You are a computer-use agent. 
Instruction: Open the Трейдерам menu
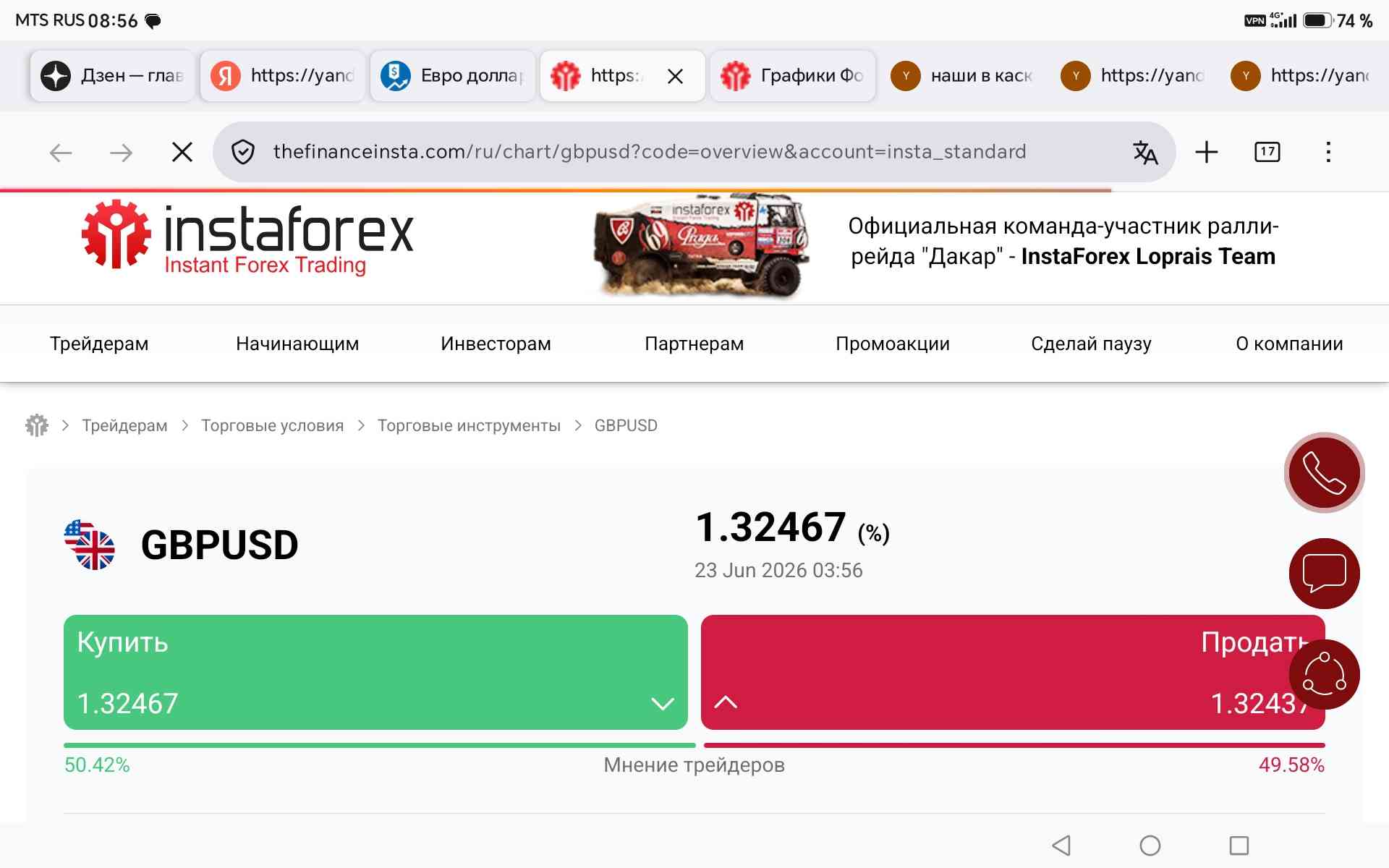99,344
